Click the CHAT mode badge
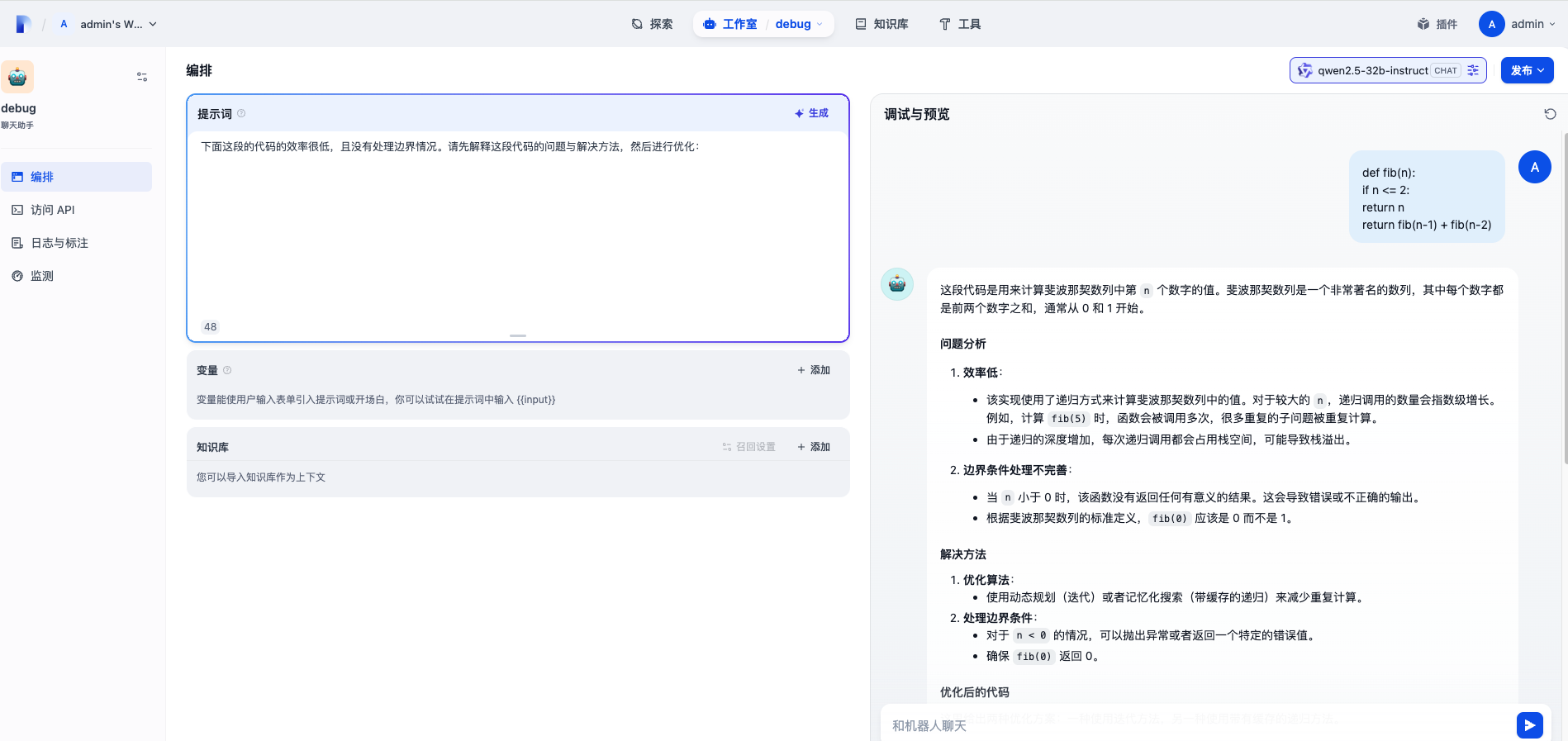The image size is (1568, 741). [1446, 70]
